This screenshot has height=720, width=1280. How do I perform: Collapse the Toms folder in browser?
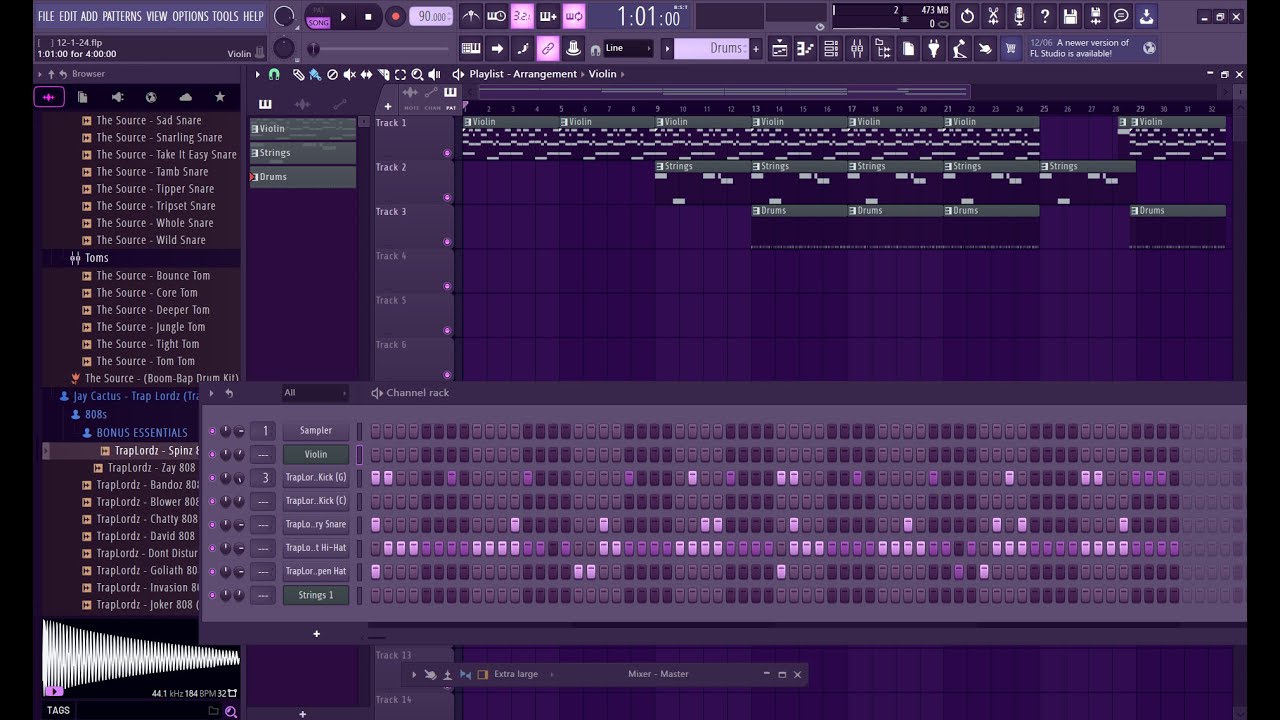96,258
